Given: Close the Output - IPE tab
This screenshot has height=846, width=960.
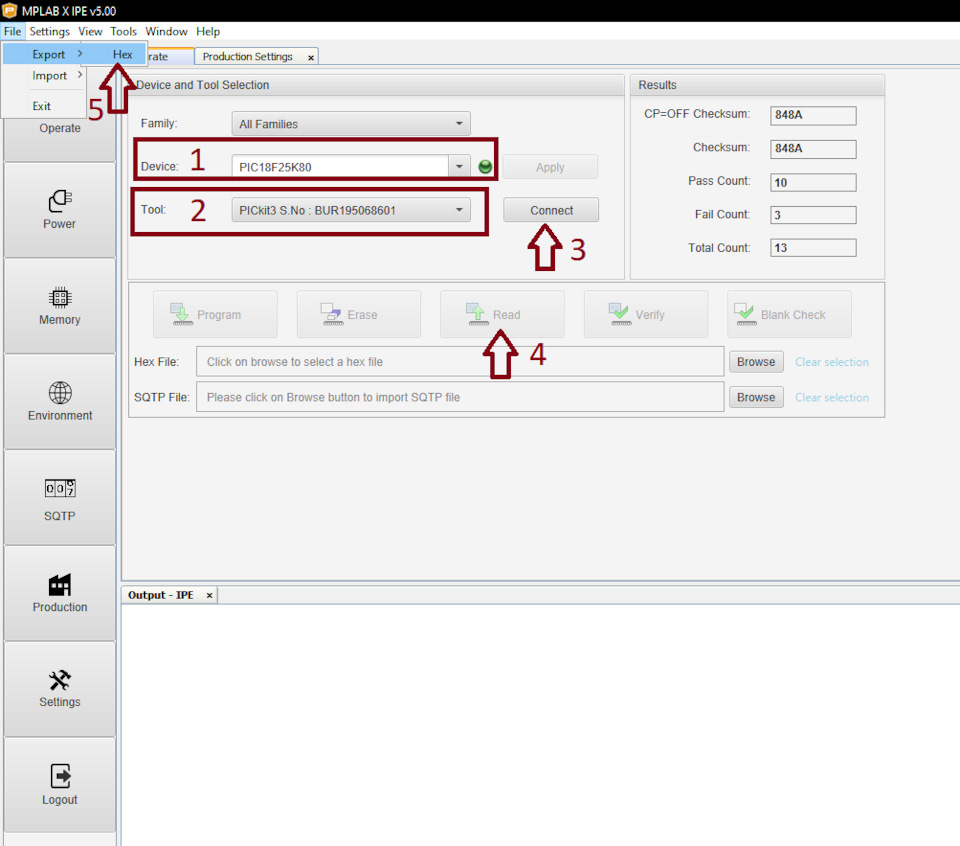Looking at the screenshot, I should pyautogui.click(x=209, y=595).
